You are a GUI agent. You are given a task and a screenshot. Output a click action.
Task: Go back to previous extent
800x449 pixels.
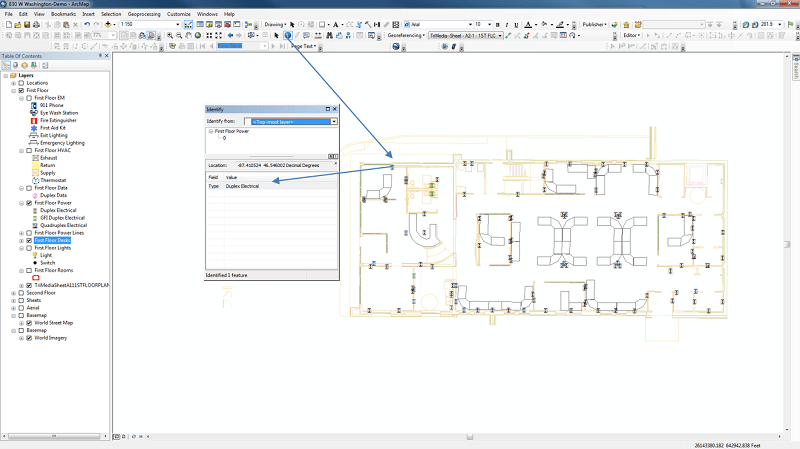point(230,36)
